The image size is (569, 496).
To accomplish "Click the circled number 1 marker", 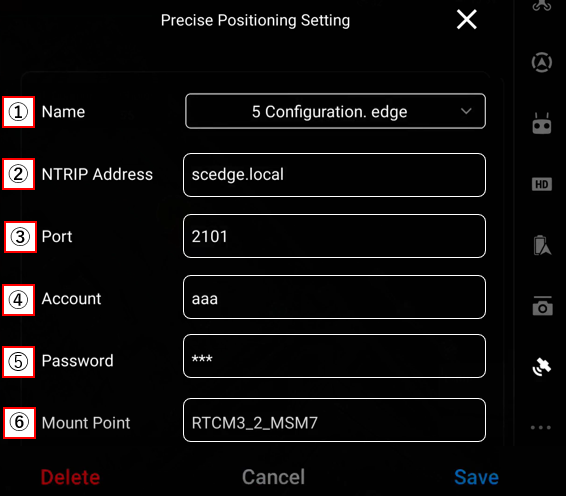I will 19,112.
